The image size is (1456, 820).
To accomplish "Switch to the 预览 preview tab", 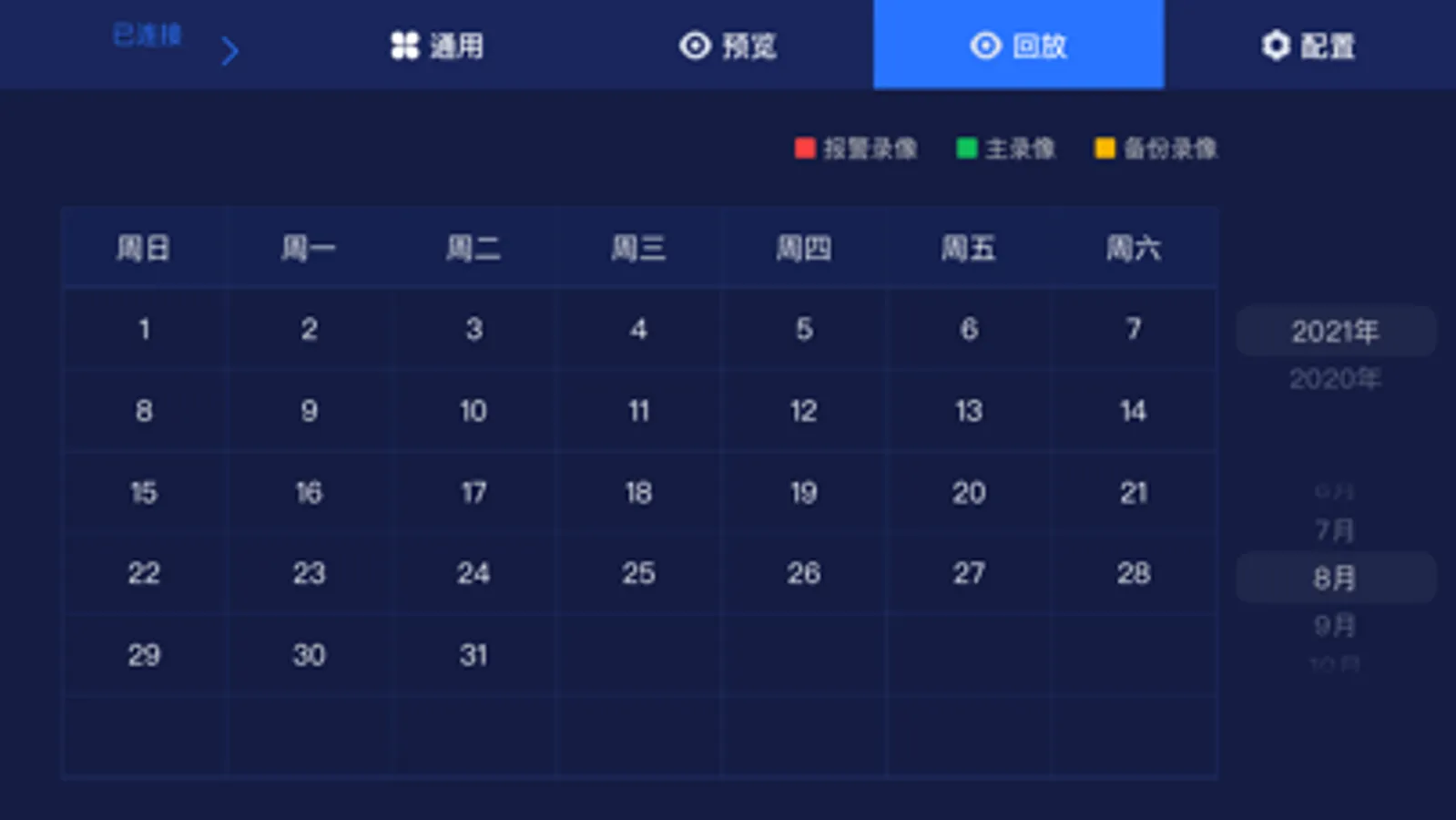I will (728, 45).
